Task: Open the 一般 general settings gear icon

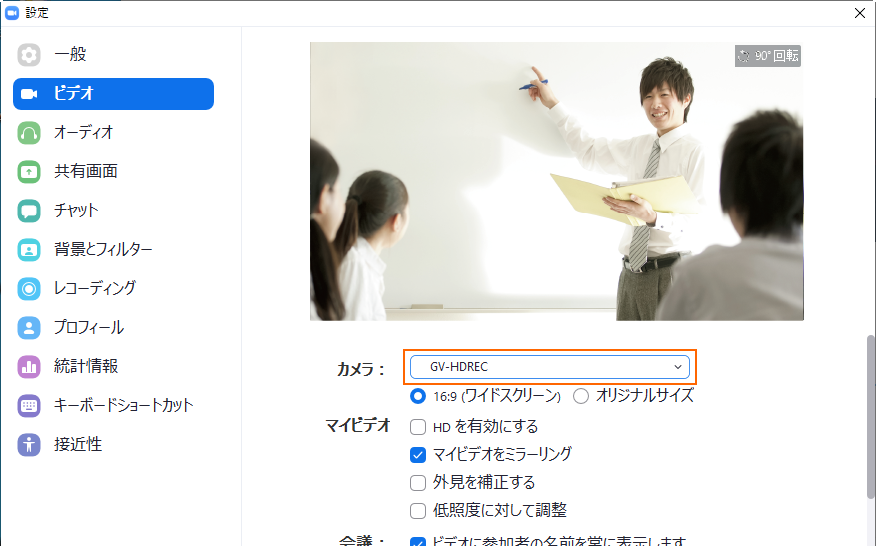Action: [x=28, y=55]
